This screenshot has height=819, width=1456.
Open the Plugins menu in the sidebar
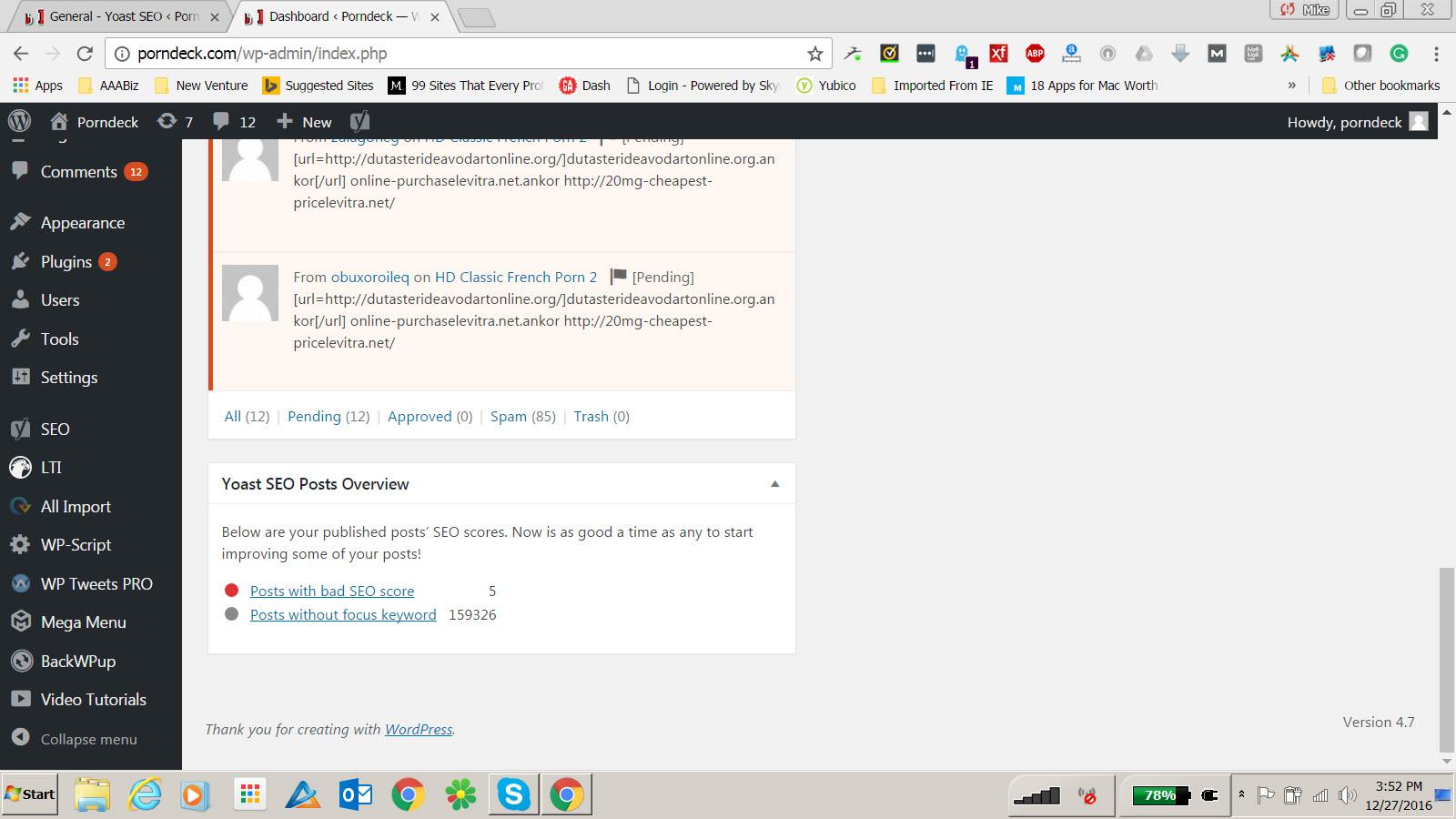(x=66, y=262)
